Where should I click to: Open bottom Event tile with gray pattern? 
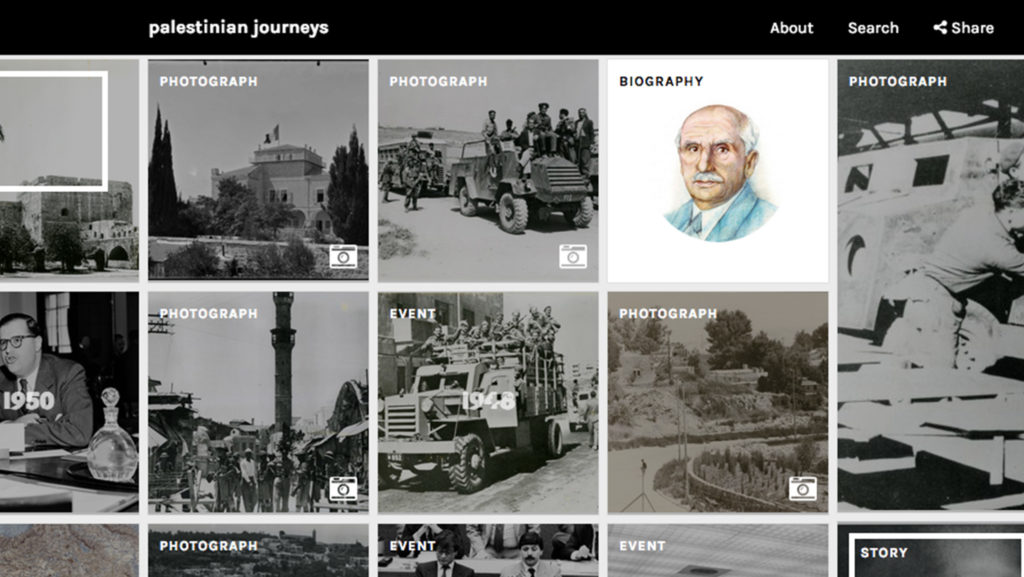pyautogui.click(x=718, y=550)
